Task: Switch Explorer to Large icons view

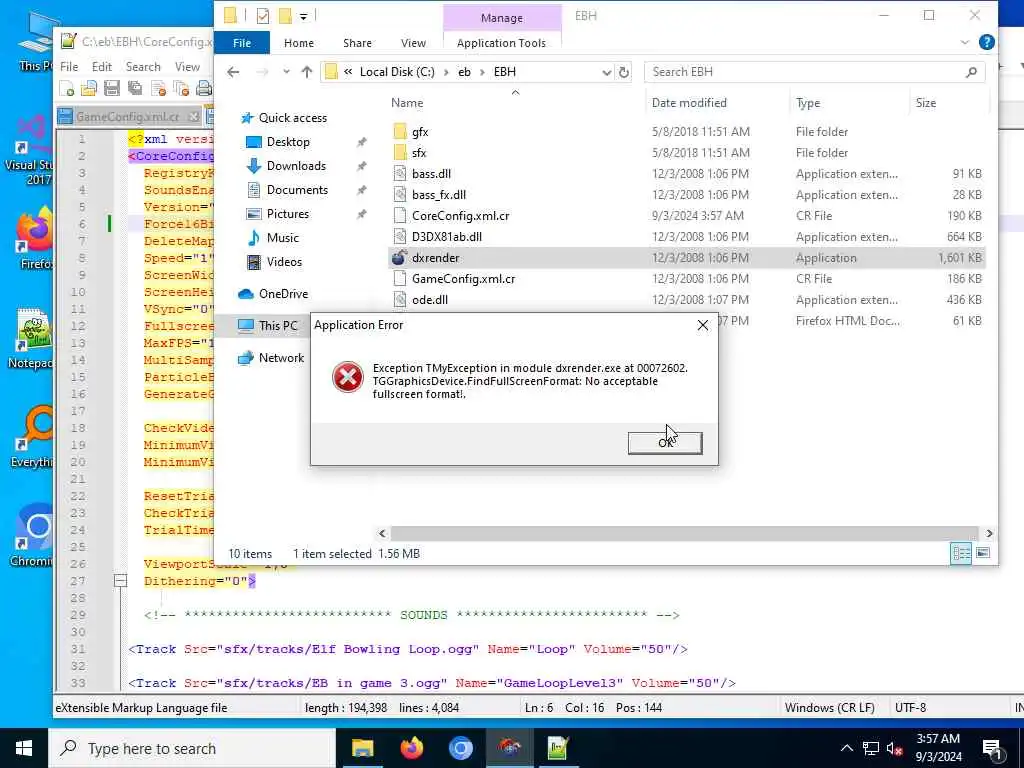Action: pyautogui.click(x=983, y=554)
